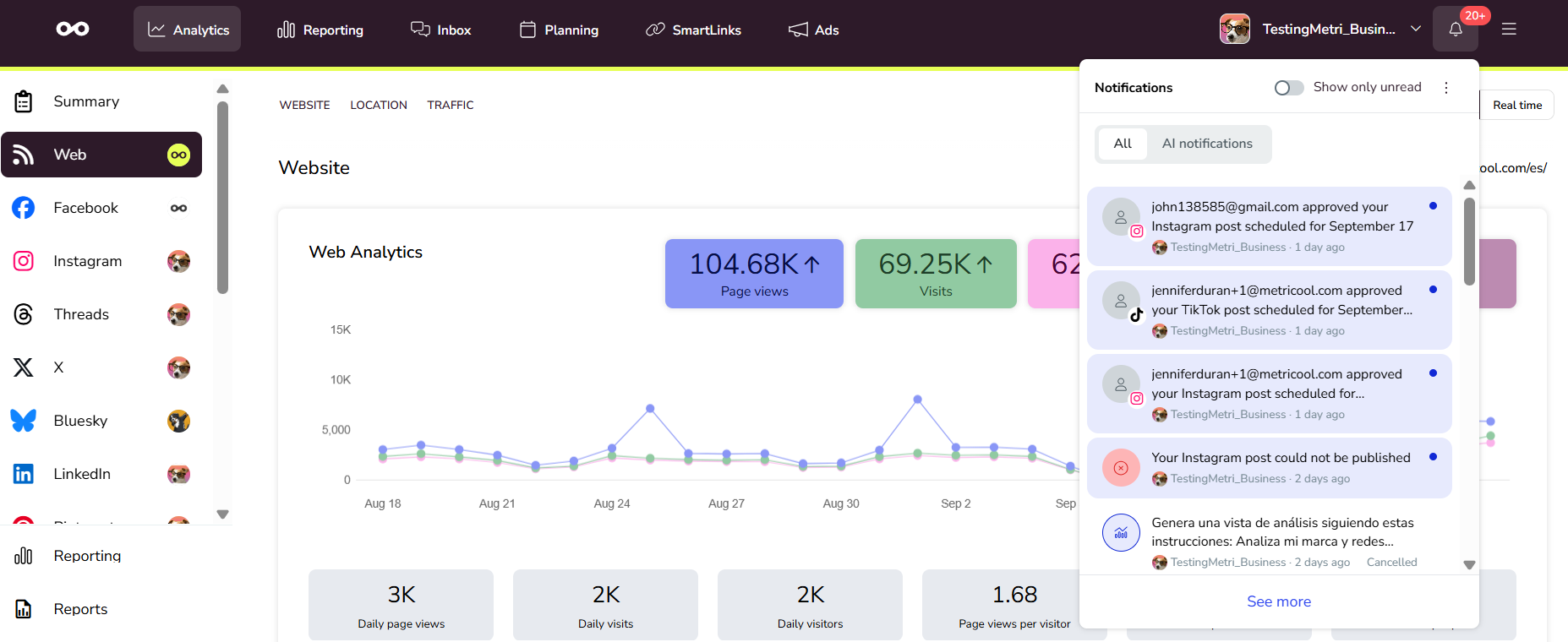Click the Page views per visitor card
Image resolution: width=1568 pixels, height=642 pixels.
click(1014, 605)
